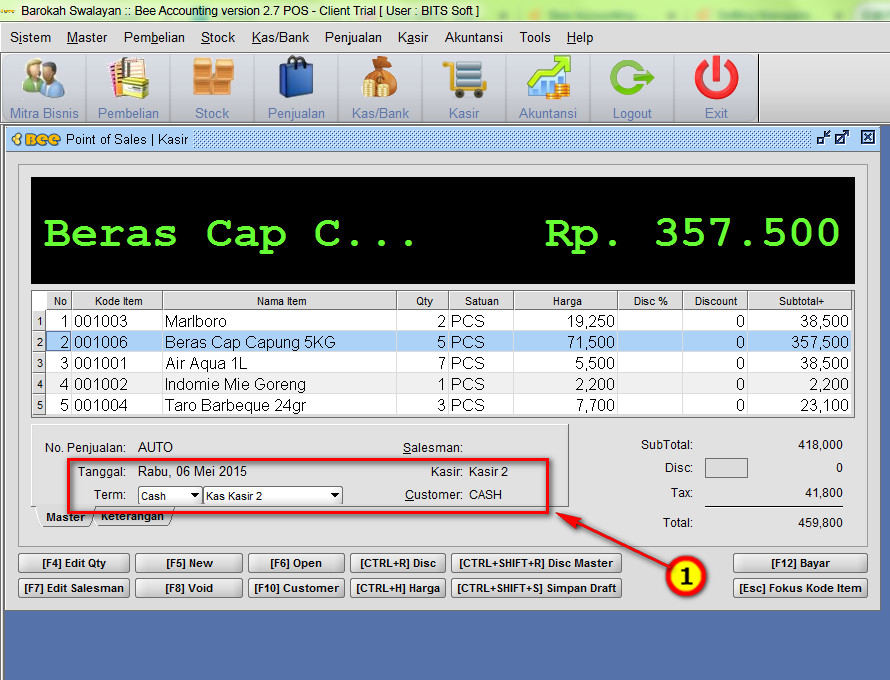Open the Stock toolbar icon
The height and width of the screenshot is (680, 890).
click(x=212, y=88)
